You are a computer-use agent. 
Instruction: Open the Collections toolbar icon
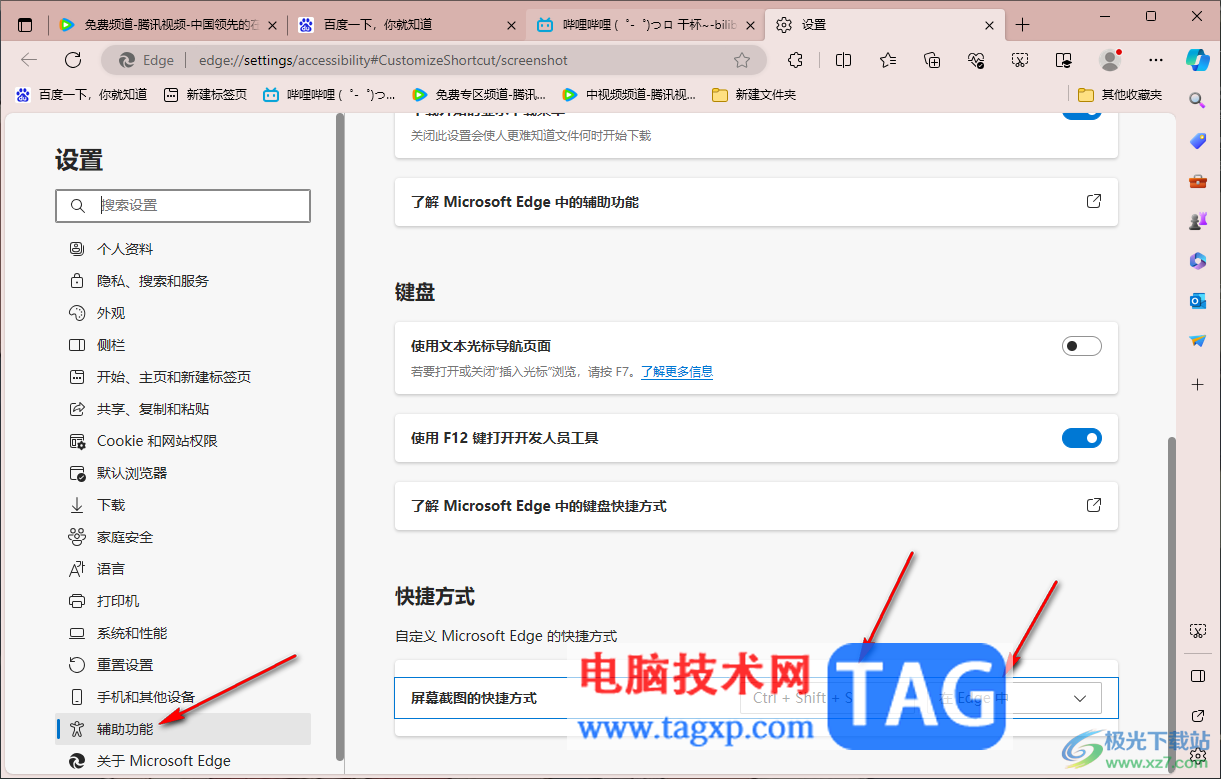pos(932,60)
